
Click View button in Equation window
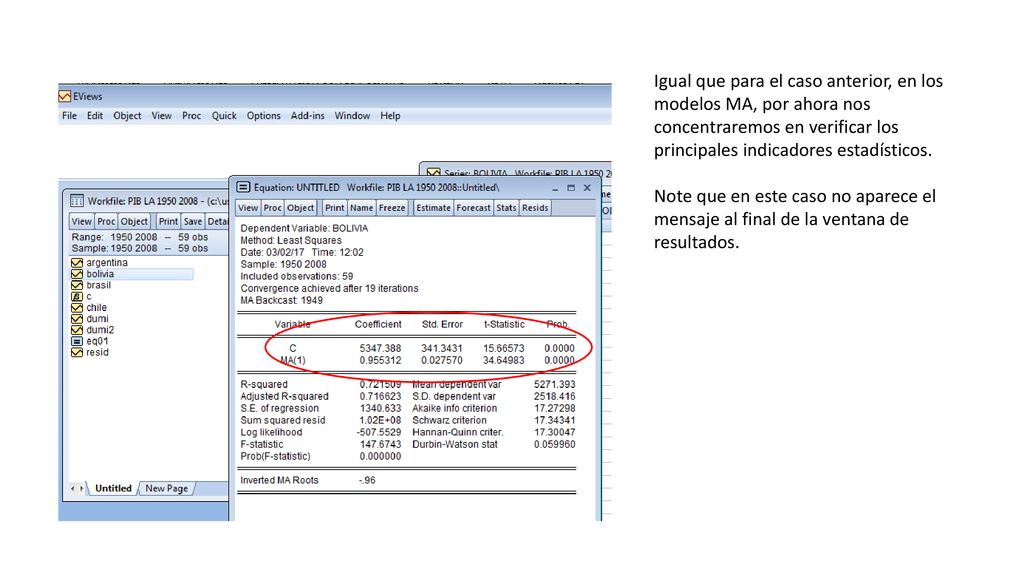248,208
